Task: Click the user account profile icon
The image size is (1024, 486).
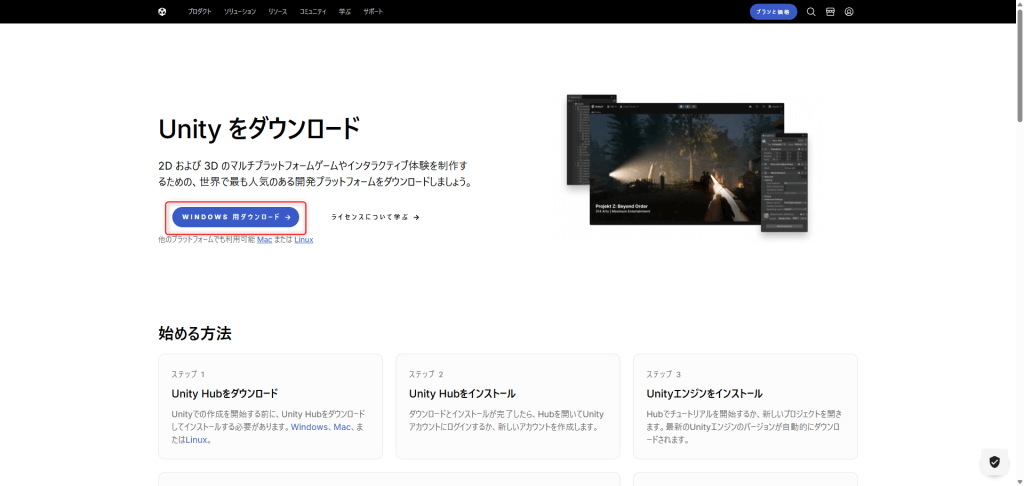Action: 849,12
